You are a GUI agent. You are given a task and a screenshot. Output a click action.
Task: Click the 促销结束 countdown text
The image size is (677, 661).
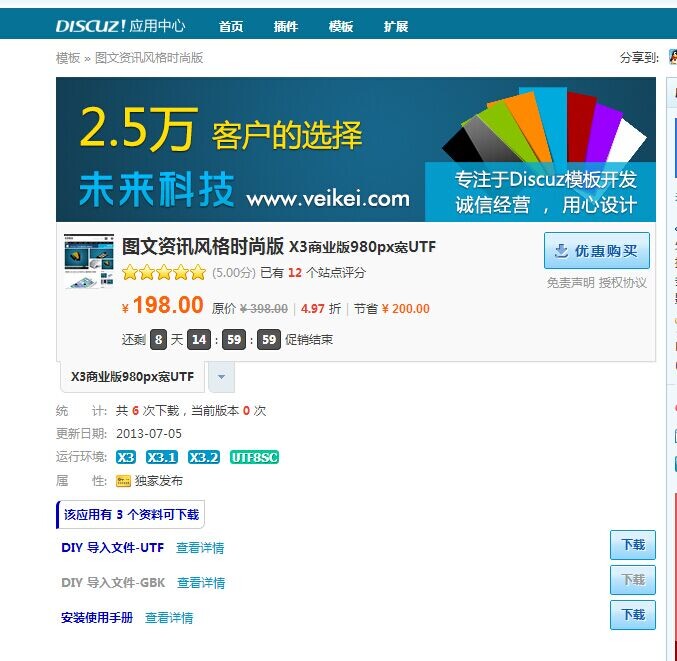pos(309,340)
